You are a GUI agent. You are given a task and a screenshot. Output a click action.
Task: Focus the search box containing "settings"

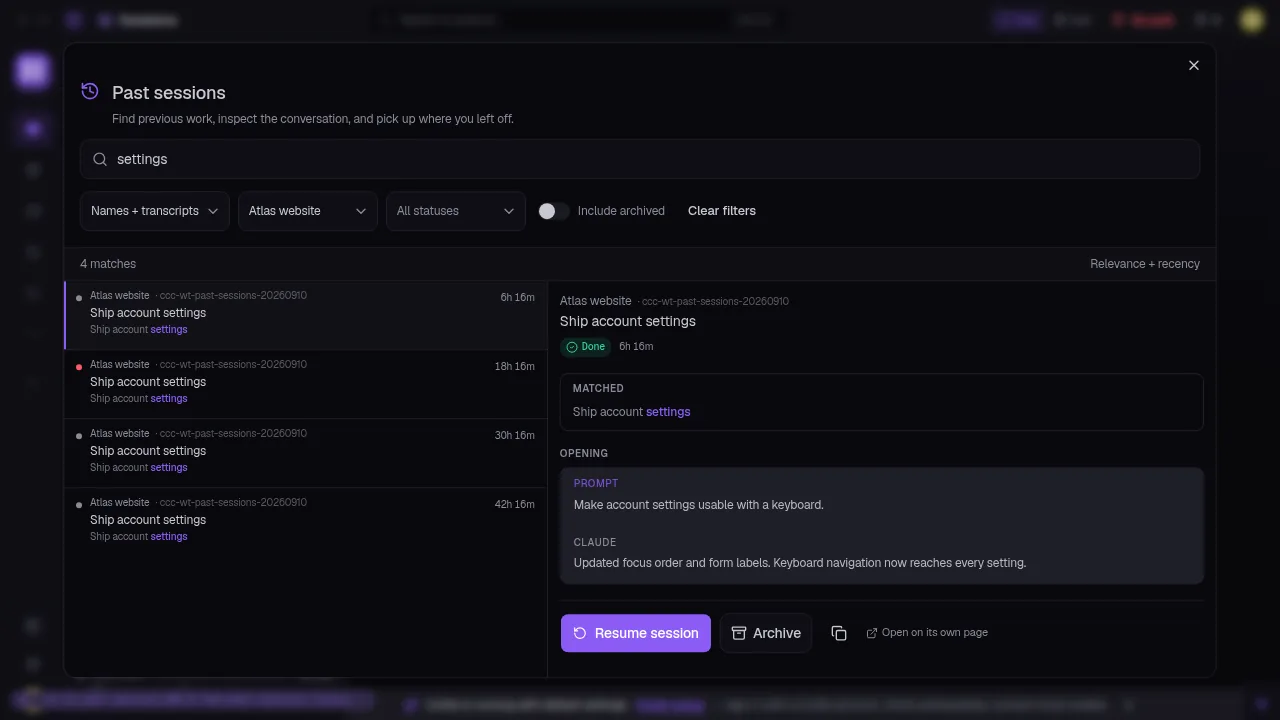[640, 159]
